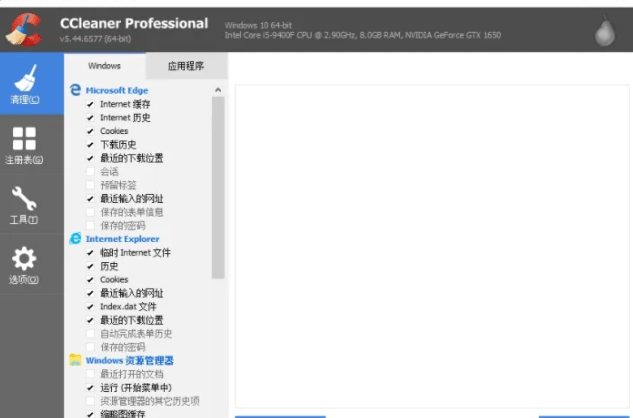The width and height of the screenshot is (633, 418).
Task: Enable the 会话 checkbox
Action: pos(90,172)
